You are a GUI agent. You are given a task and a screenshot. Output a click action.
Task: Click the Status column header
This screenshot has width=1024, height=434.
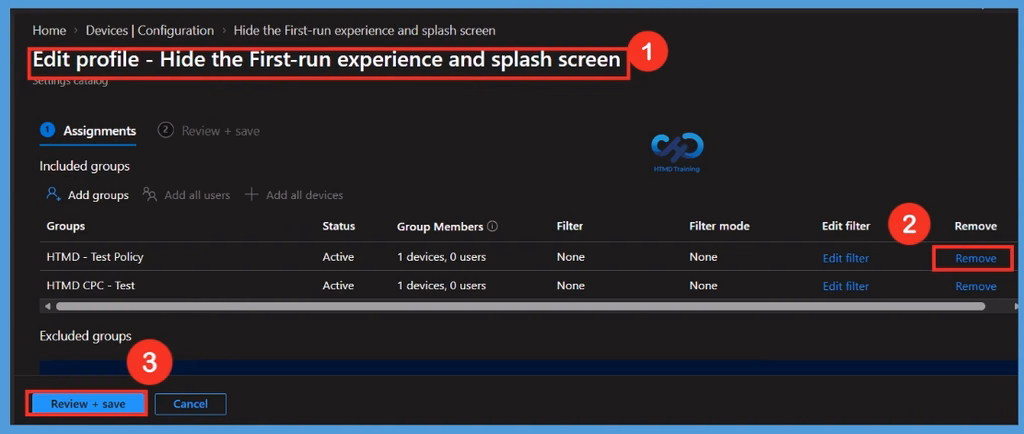(338, 226)
